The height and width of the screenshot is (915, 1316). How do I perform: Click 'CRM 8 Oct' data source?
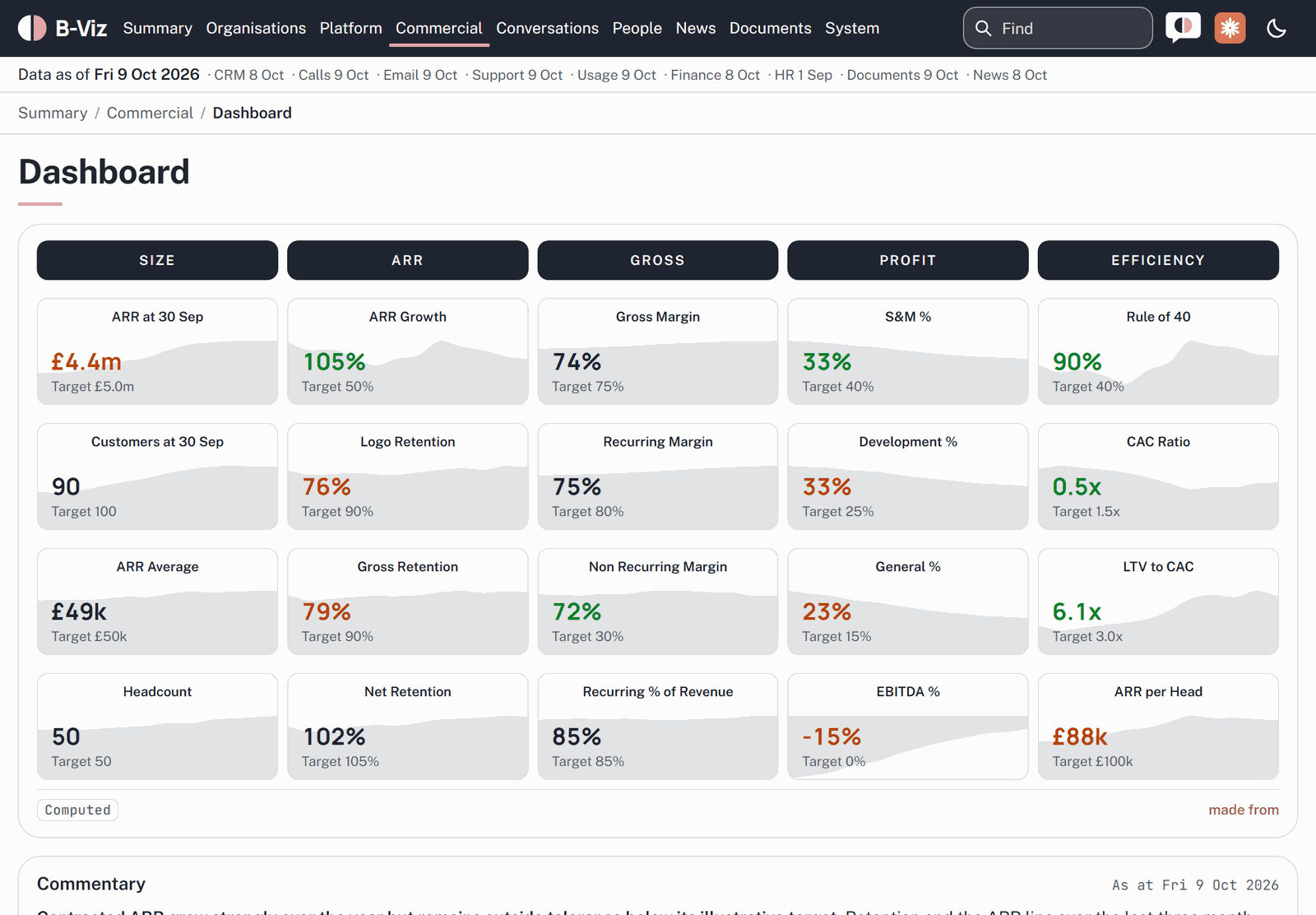click(x=248, y=75)
